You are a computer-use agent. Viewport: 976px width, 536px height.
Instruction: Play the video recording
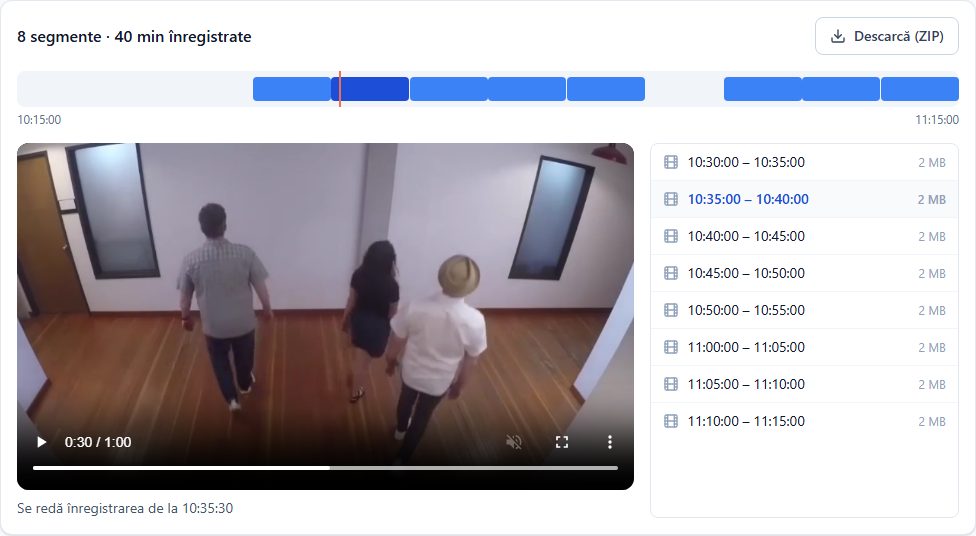point(41,442)
